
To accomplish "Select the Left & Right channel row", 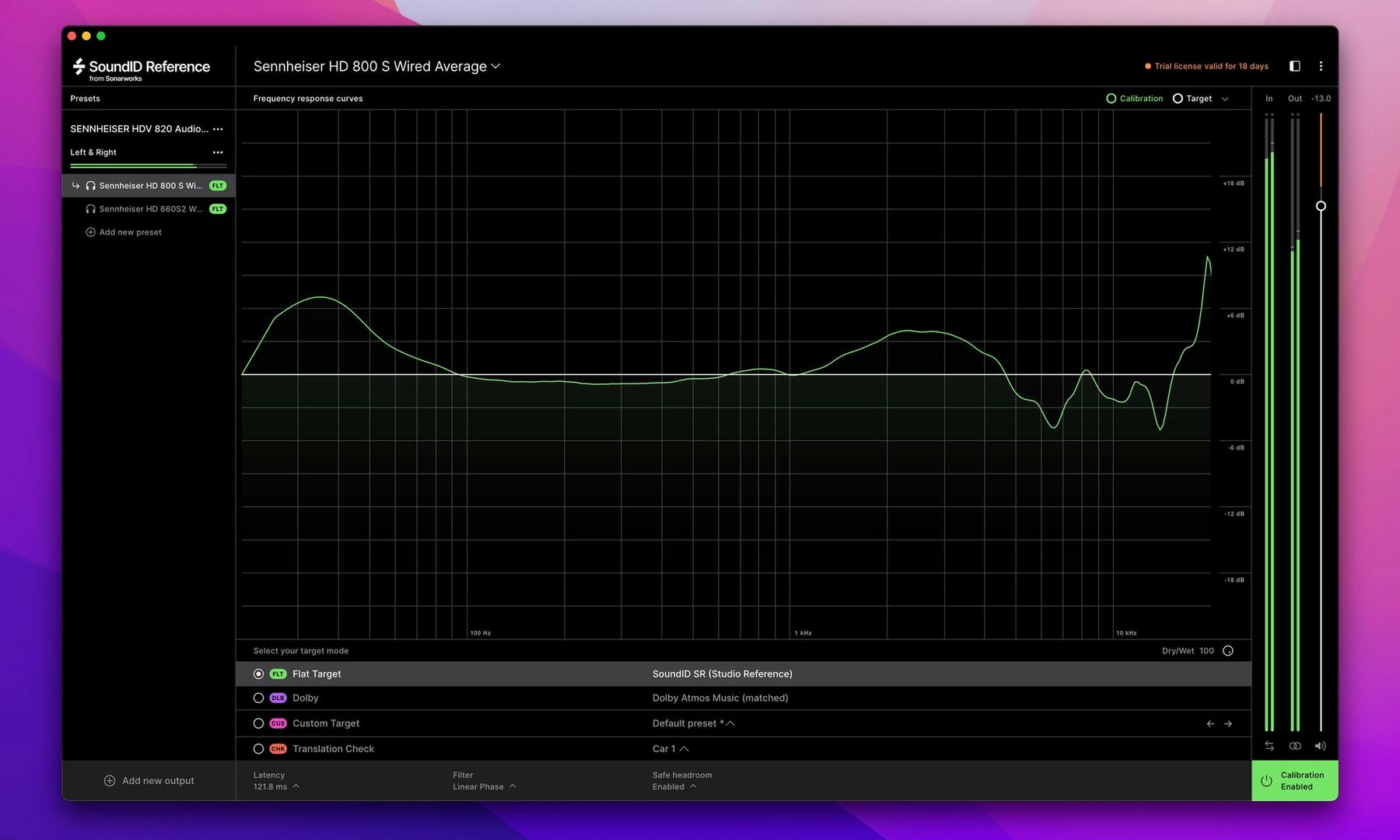I will pos(93,152).
